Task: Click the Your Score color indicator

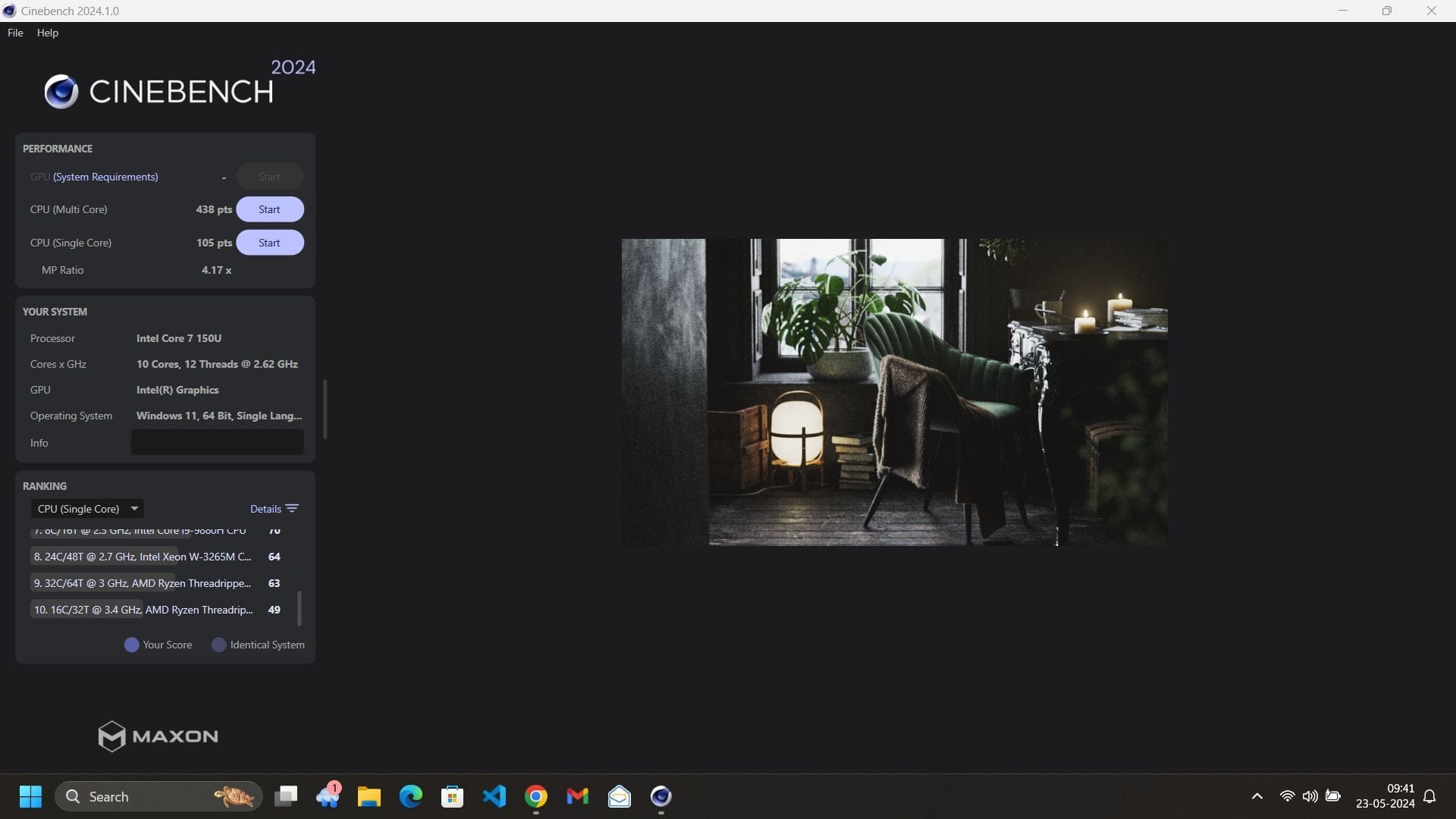Action: point(131,645)
